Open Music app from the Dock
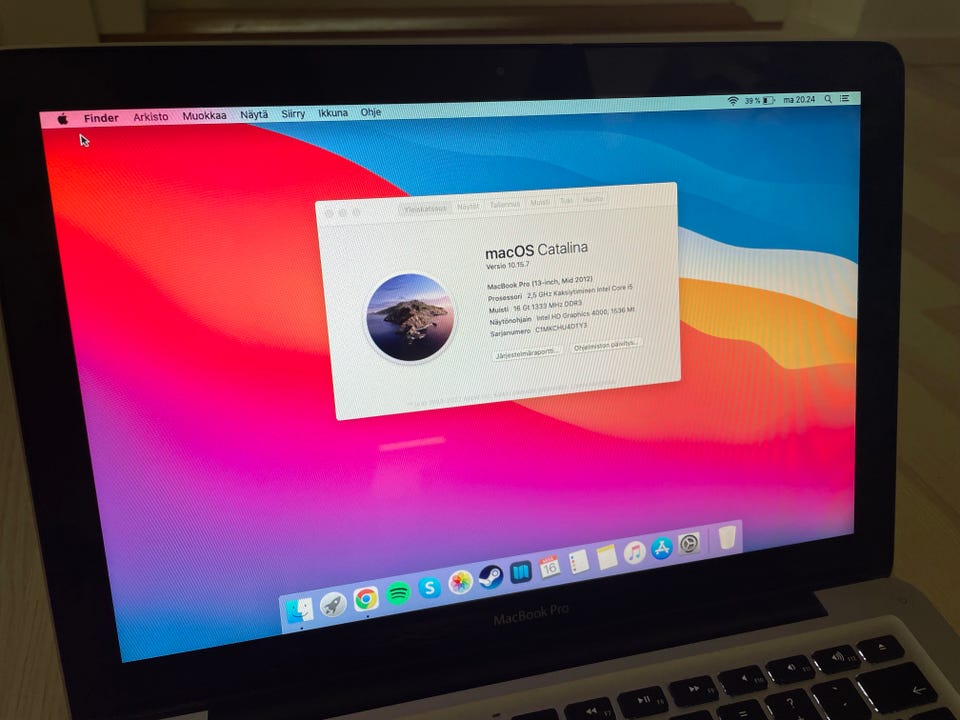Image resolution: width=960 pixels, height=720 pixels. (634, 552)
